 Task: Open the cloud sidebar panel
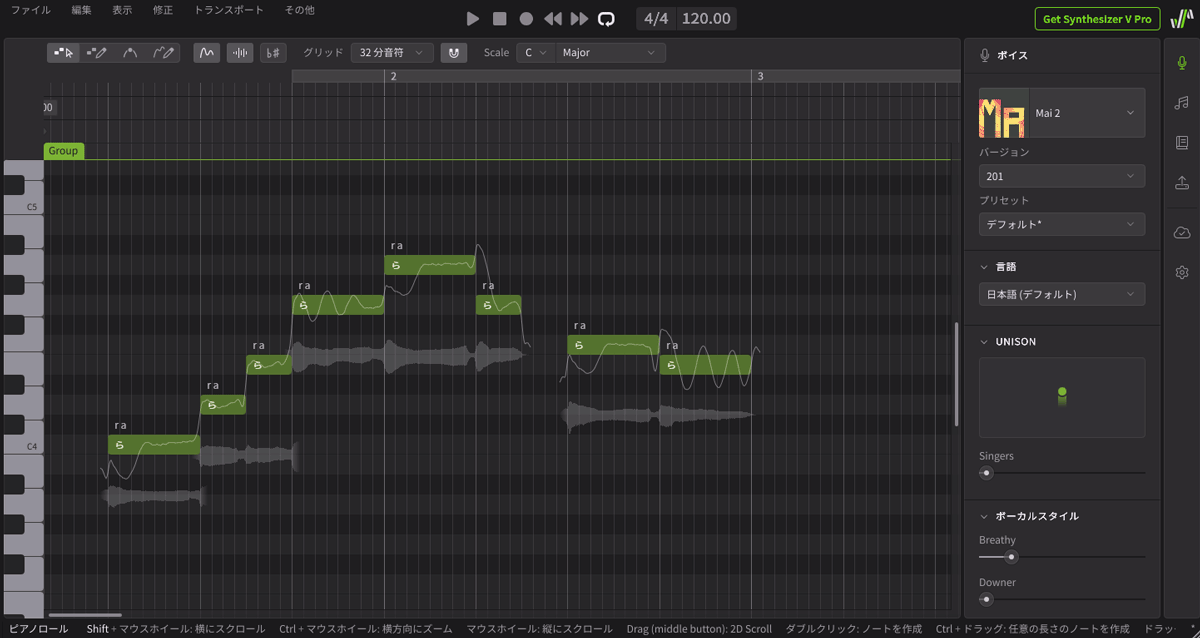click(1181, 232)
